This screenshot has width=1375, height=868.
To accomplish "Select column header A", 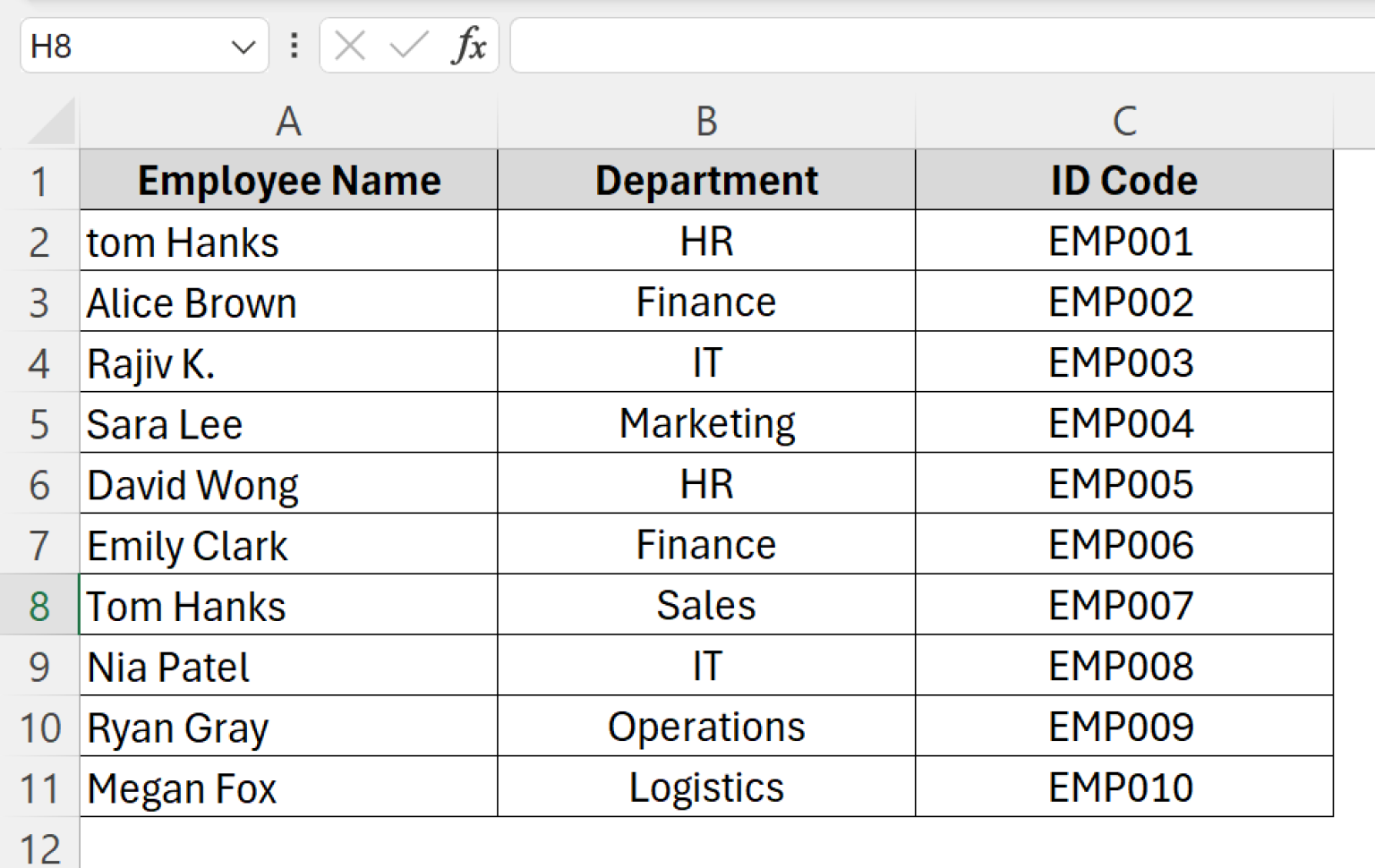I will pyautogui.click(x=288, y=121).
